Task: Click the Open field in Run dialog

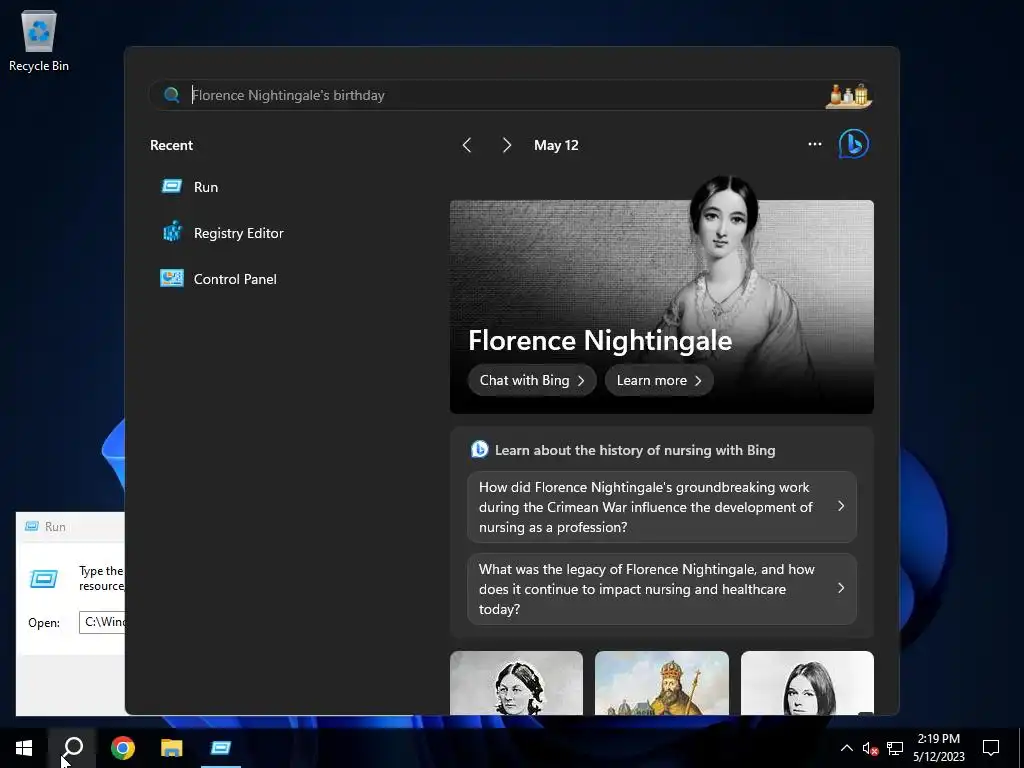Action: [102, 622]
